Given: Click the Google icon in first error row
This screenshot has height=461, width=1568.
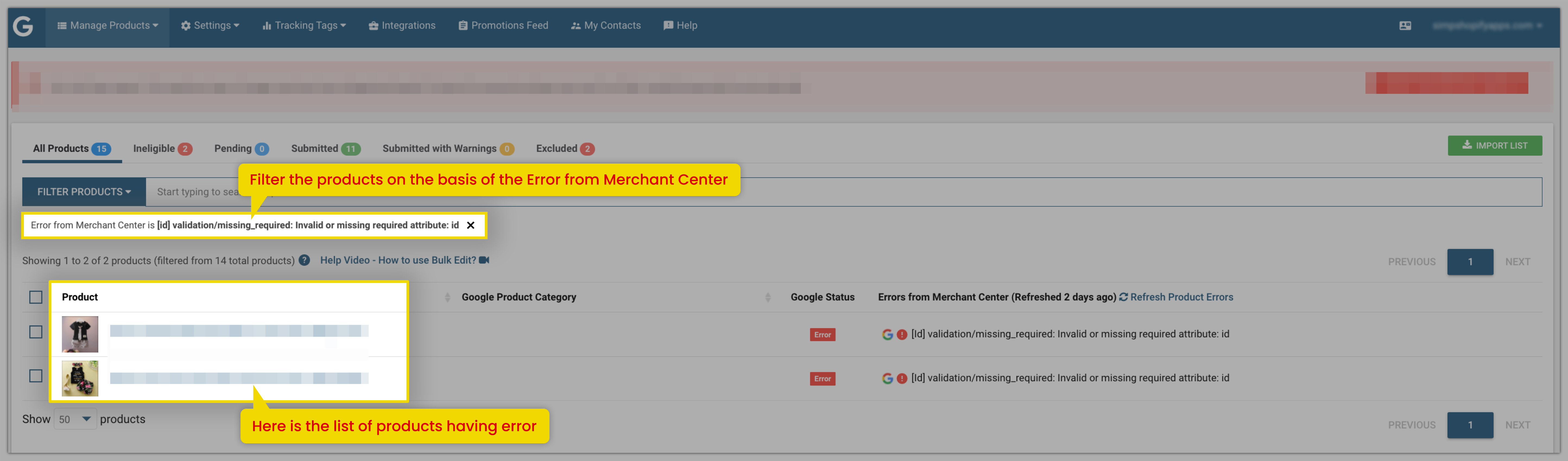Looking at the screenshot, I should [x=887, y=335].
